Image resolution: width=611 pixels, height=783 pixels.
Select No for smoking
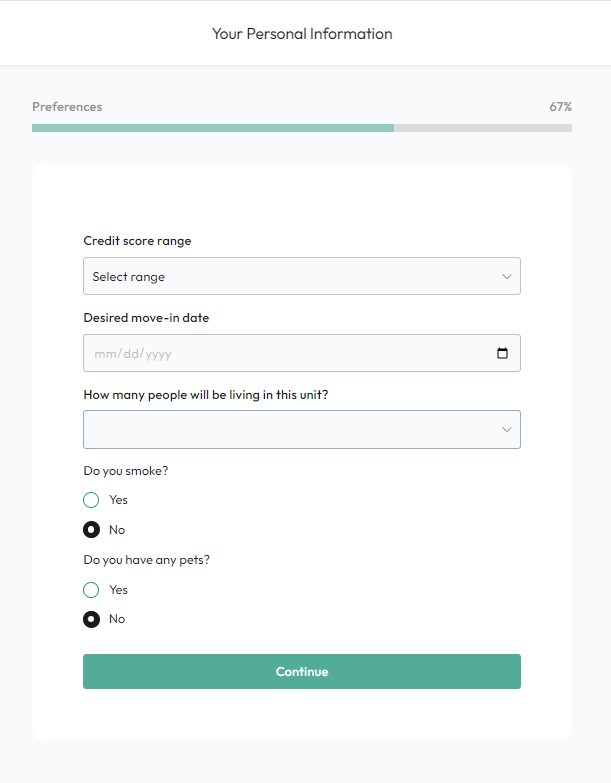click(x=91, y=529)
